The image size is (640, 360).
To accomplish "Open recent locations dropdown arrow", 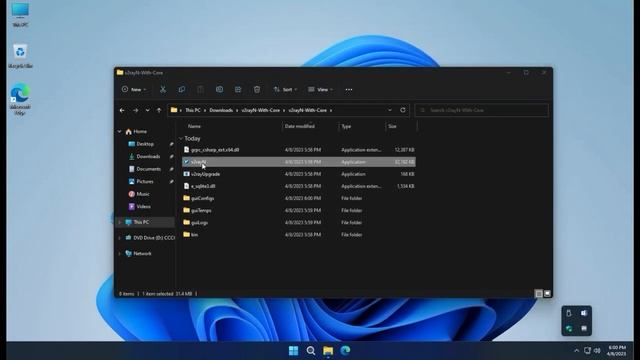I will pyautogui.click(x=147, y=110).
